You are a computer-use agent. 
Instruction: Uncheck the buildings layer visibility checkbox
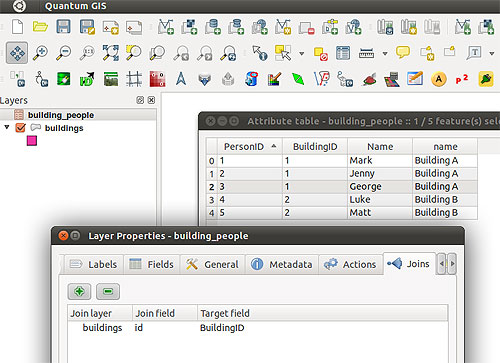(20, 128)
